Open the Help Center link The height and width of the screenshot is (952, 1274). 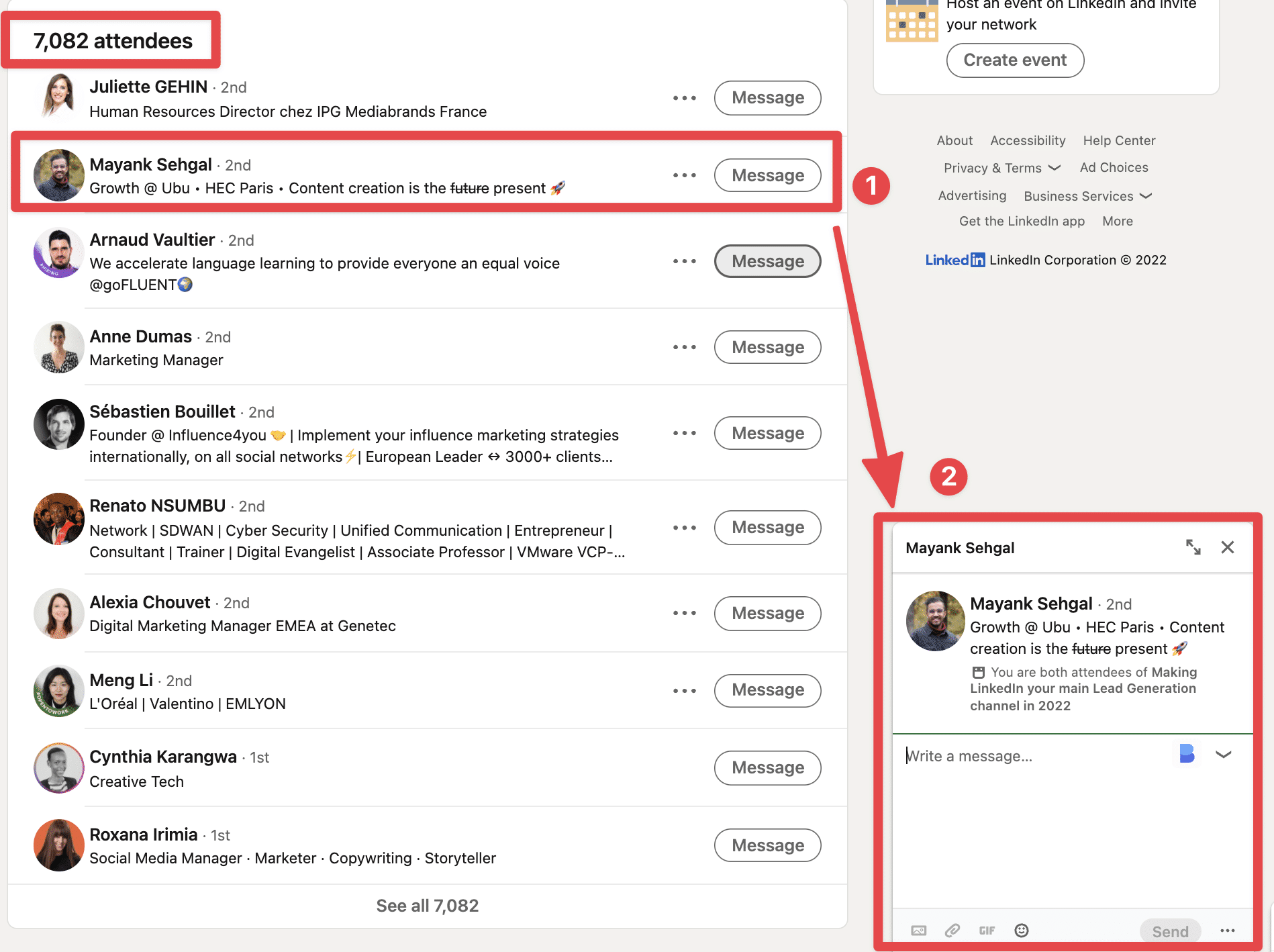tap(1119, 140)
